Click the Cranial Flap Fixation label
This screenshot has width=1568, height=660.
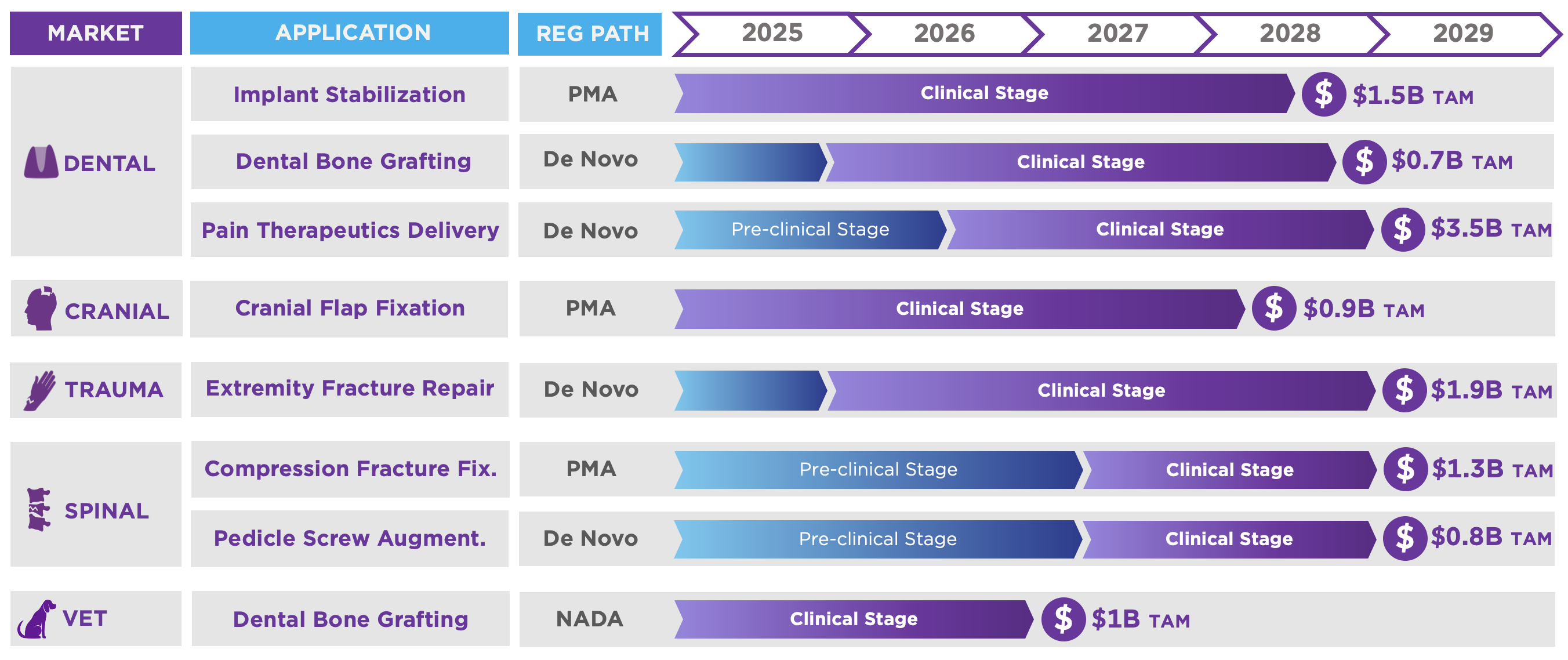click(x=350, y=308)
